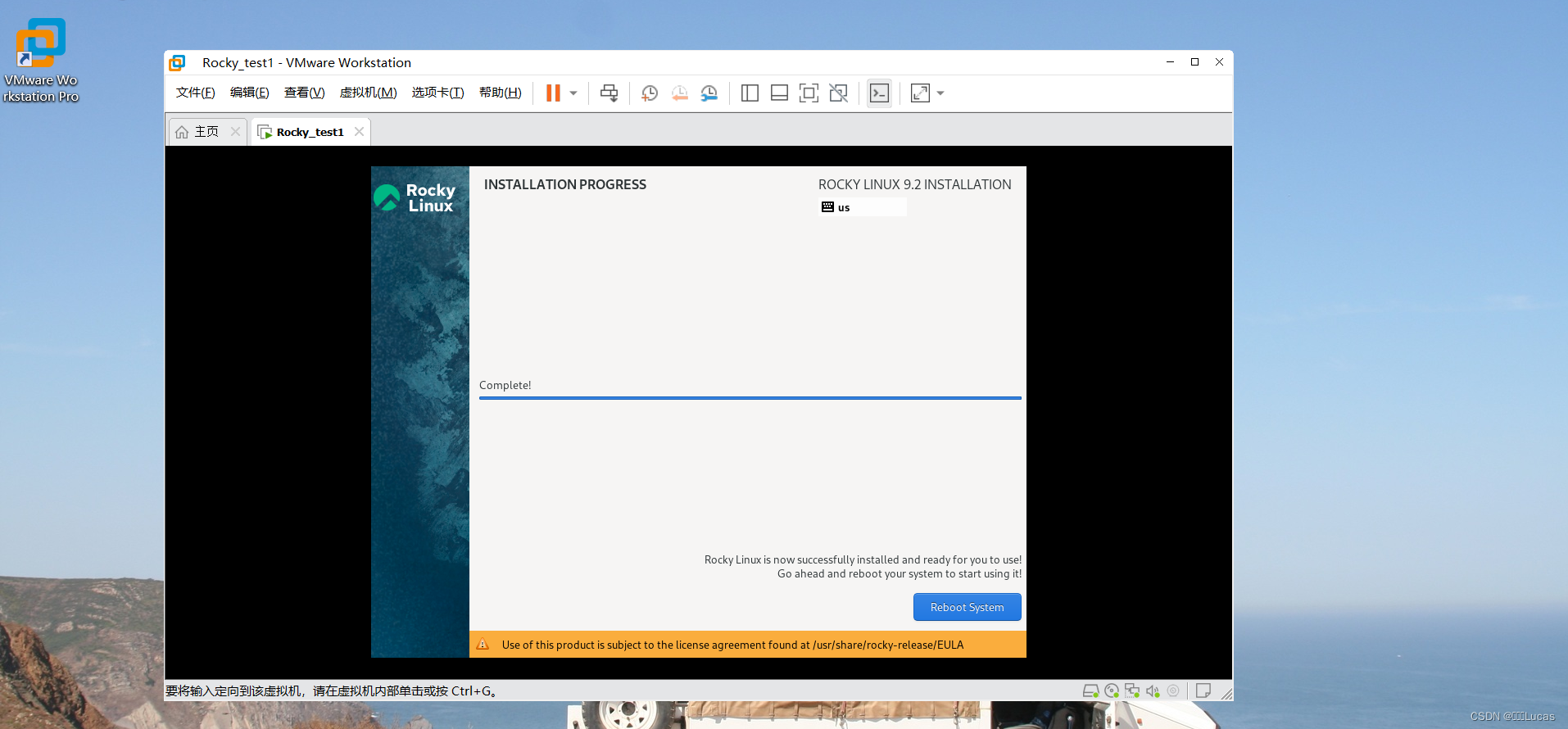Open the snapshot manager with the wrench clock icon
The image size is (1568, 729).
click(709, 93)
